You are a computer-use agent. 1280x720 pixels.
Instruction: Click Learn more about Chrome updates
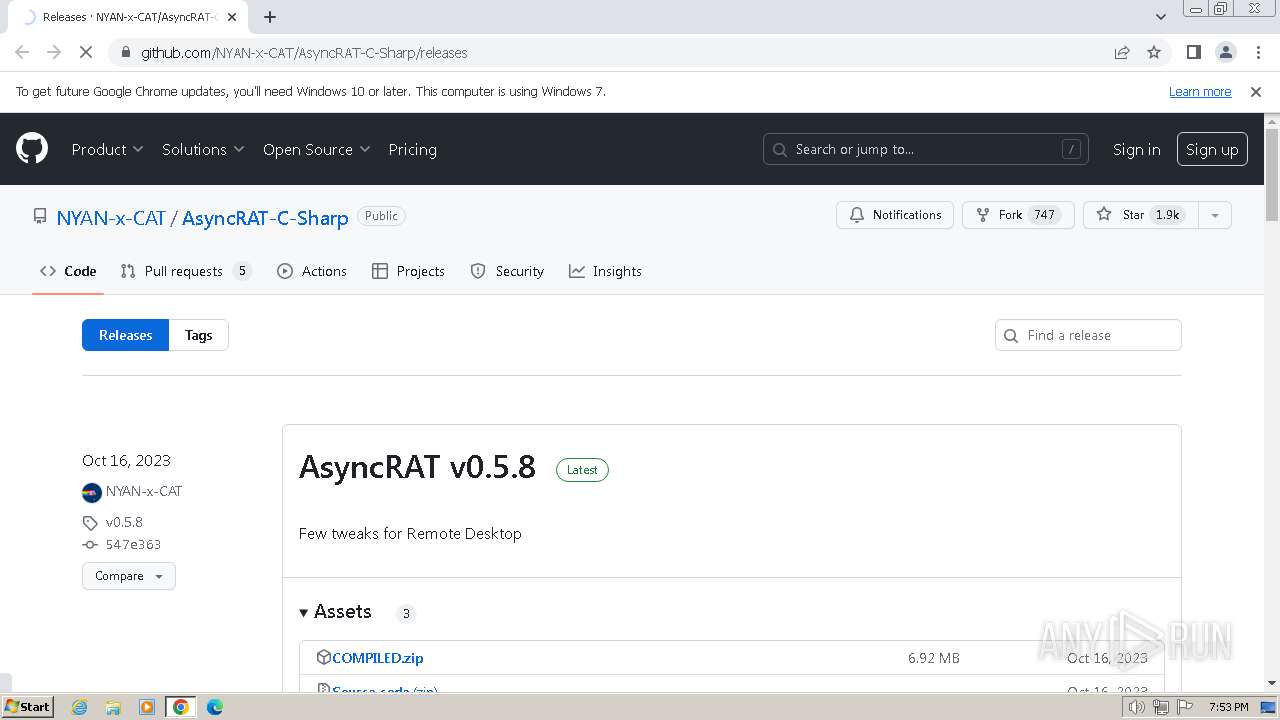tap(1200, 91)
